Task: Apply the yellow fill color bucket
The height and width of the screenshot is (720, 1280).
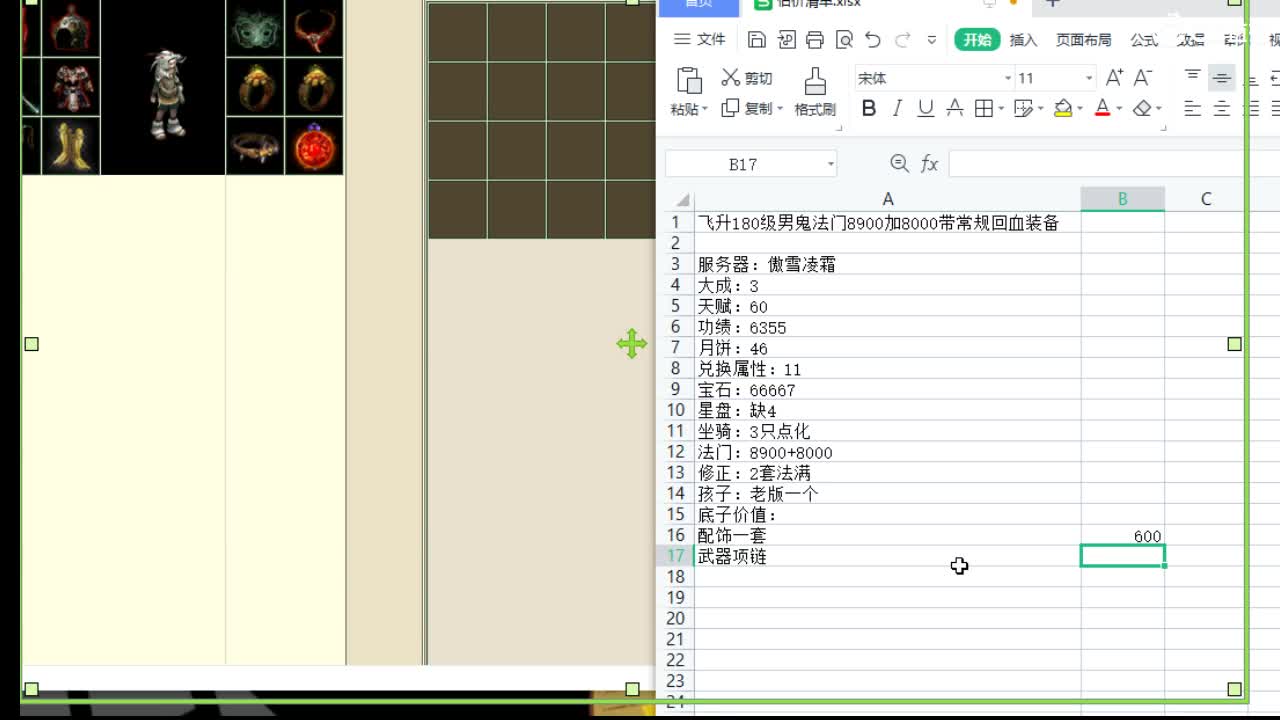Action: coord(1063,108)
